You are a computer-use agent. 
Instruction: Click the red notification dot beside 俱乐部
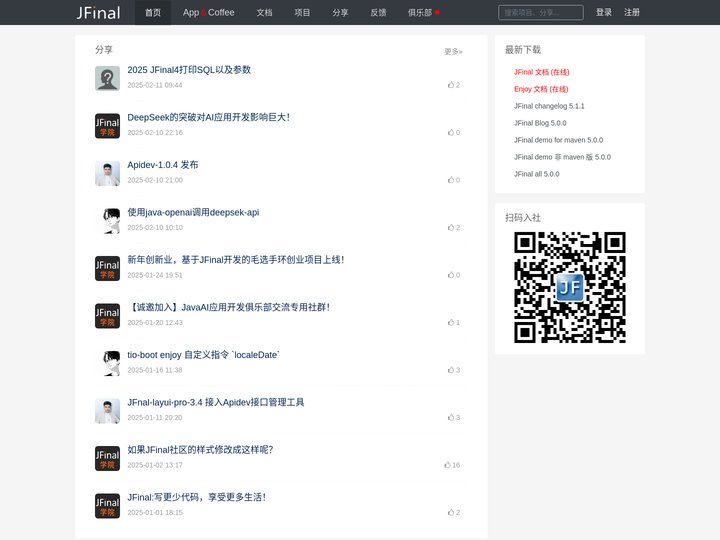(437, 12)
